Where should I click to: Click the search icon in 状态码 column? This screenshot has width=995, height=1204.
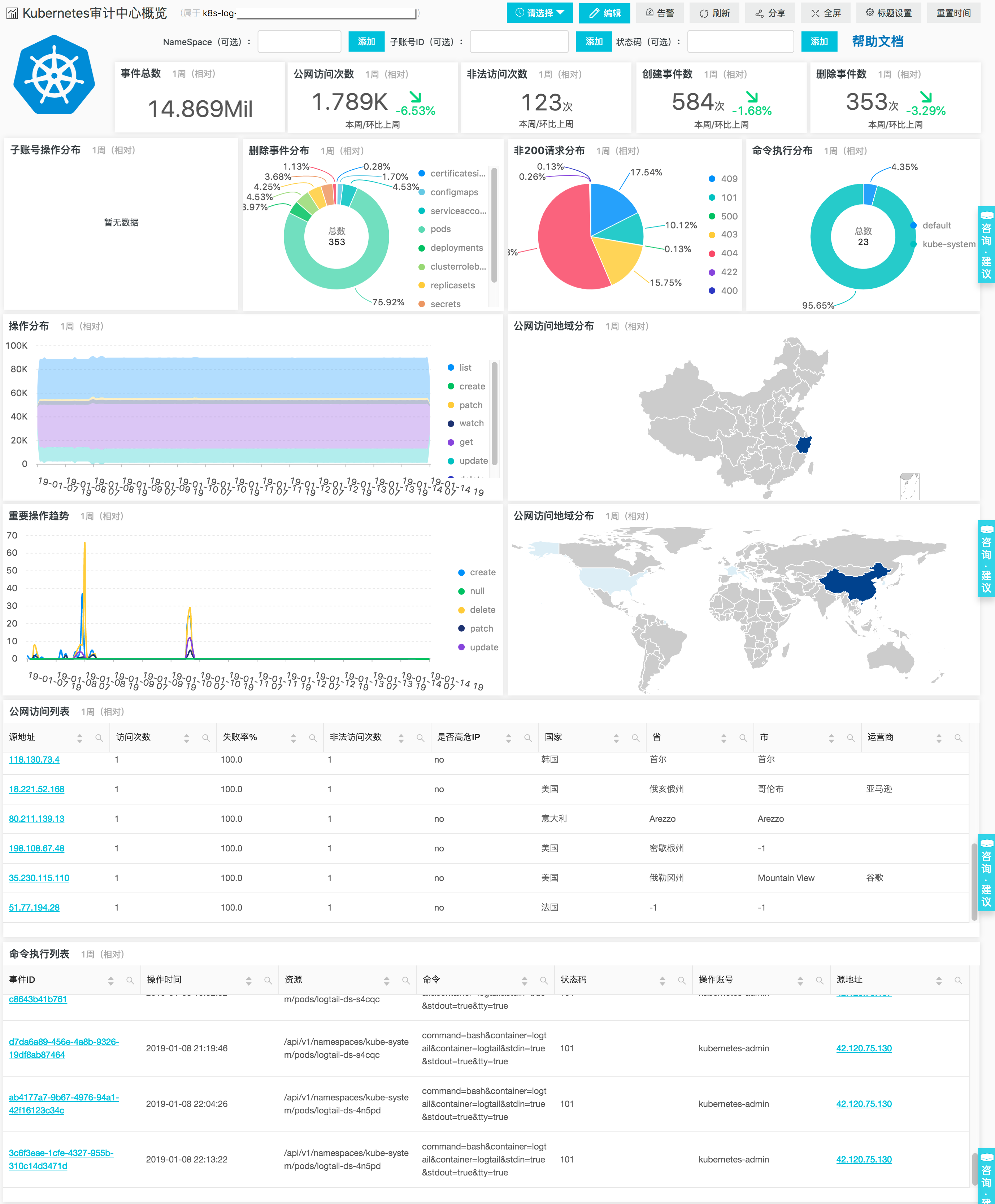682,981
